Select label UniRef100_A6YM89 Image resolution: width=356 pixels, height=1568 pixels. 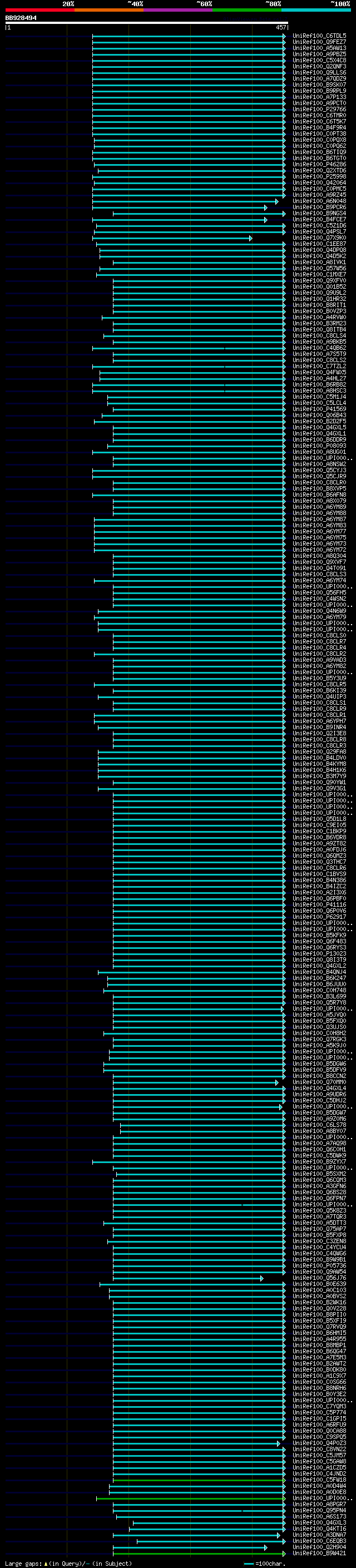319,507
